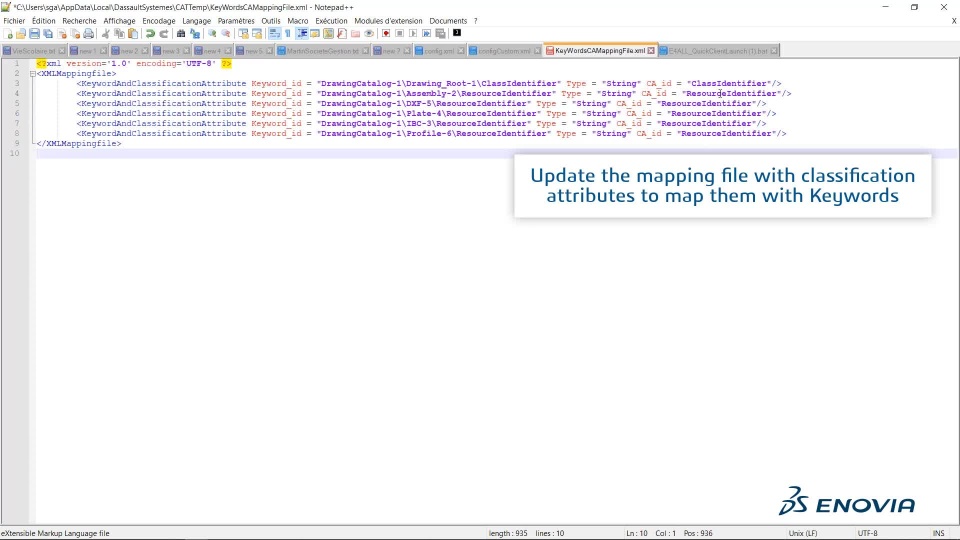Switch to E4ALL_QuickClientLaunch (1).bat tab
Viewport: 960px width, 540px height.
tap(718, 51)
